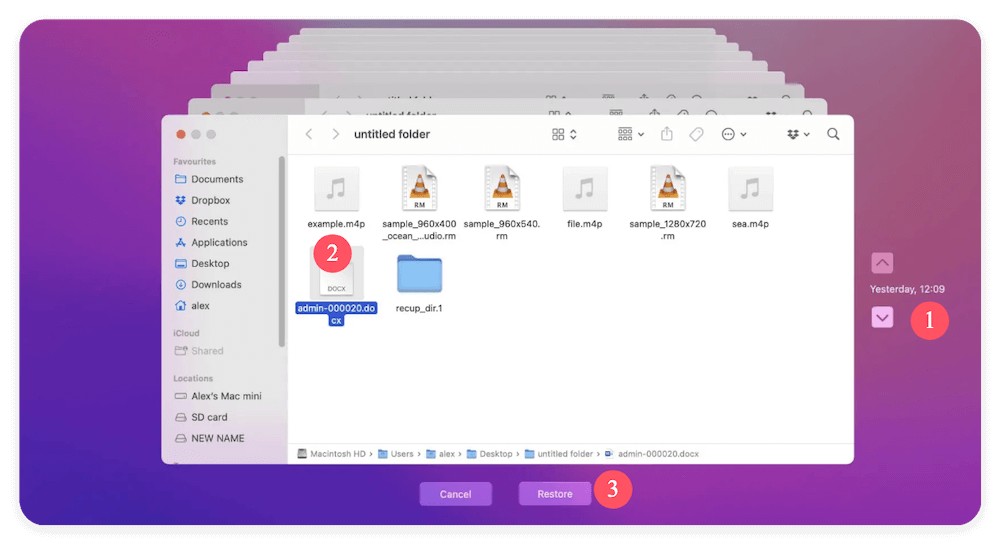Select example.m4p audio file
This screenshot has height=544, width=1000.
(336, 197)
